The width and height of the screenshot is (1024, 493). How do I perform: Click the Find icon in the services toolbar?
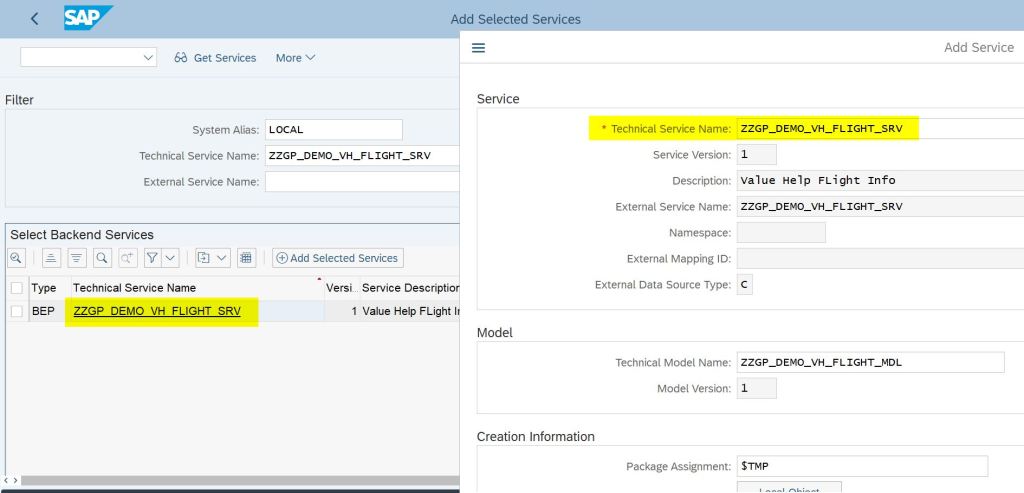[x=102, y=258]
